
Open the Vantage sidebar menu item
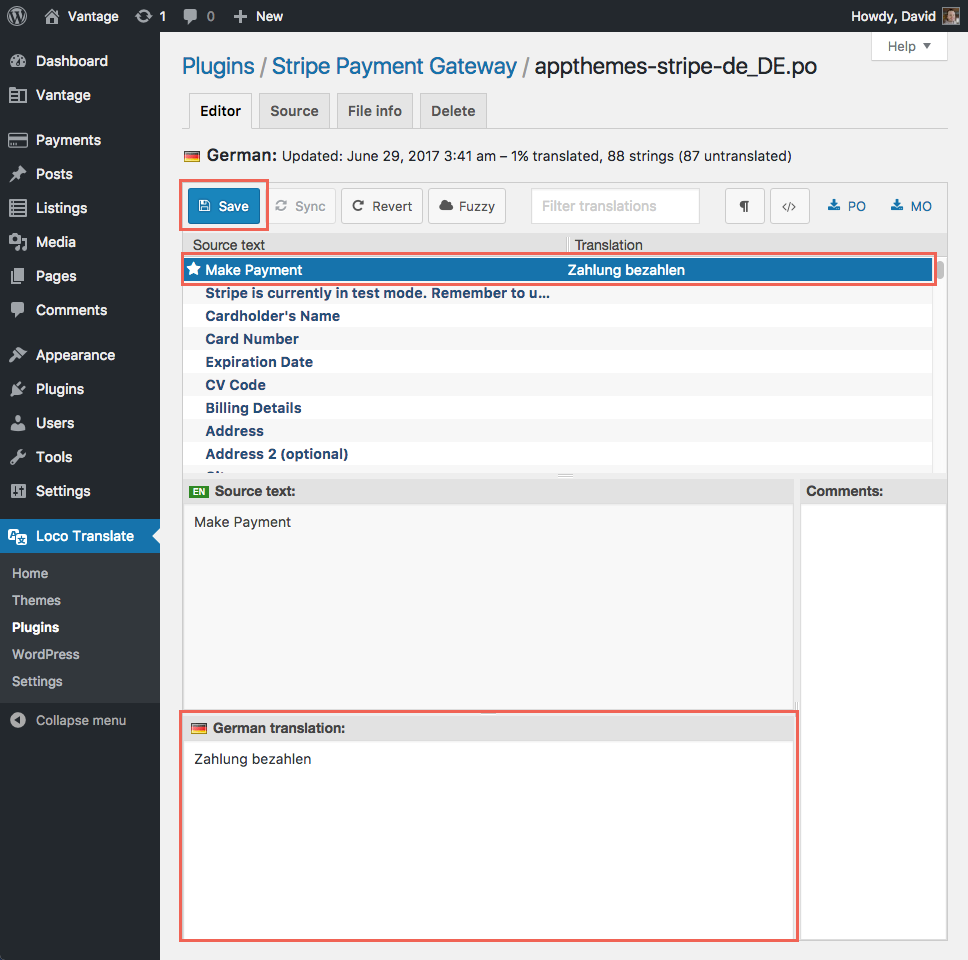click(x=80, y=95)
